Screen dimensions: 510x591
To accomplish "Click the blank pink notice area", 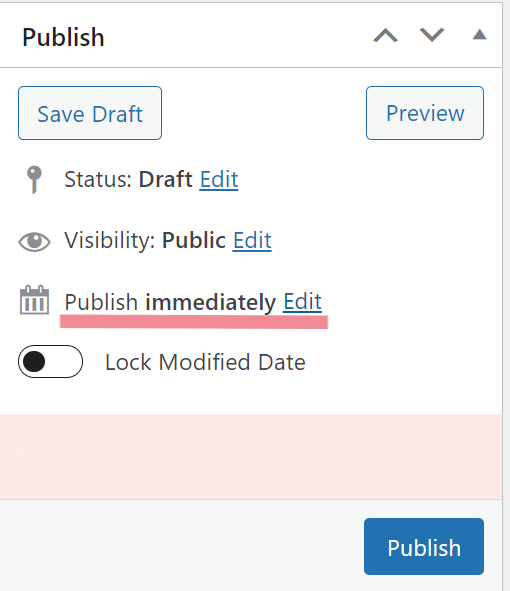I will (251, 457).
